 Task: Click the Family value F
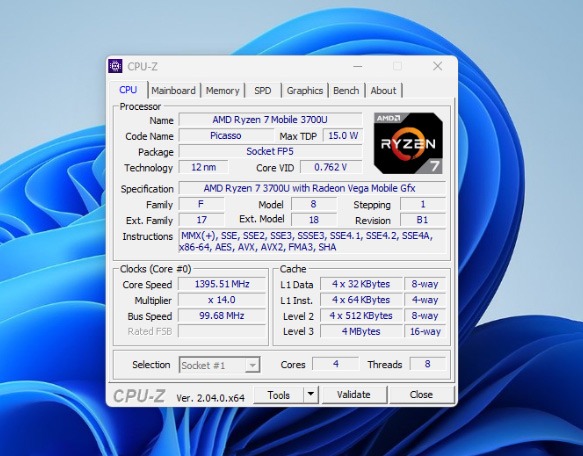202,204
